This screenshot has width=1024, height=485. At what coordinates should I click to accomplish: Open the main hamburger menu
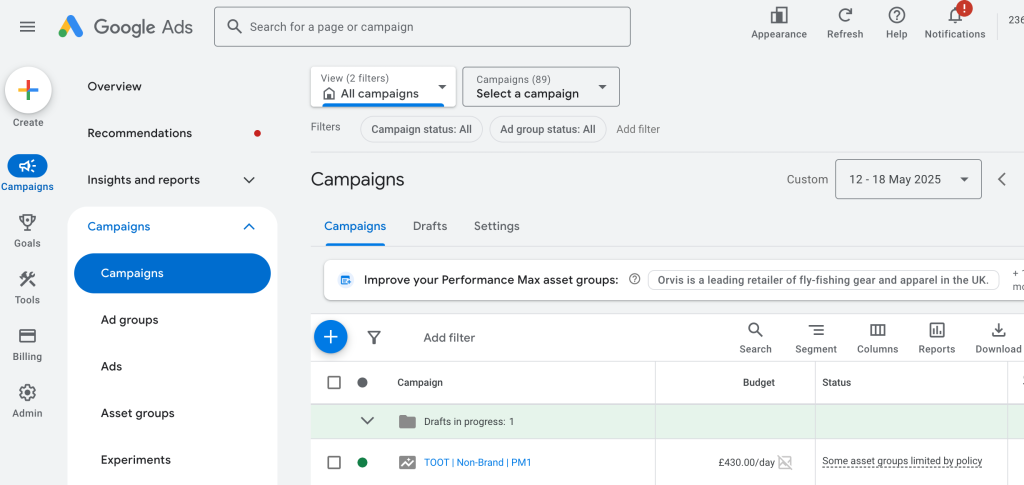28,27
